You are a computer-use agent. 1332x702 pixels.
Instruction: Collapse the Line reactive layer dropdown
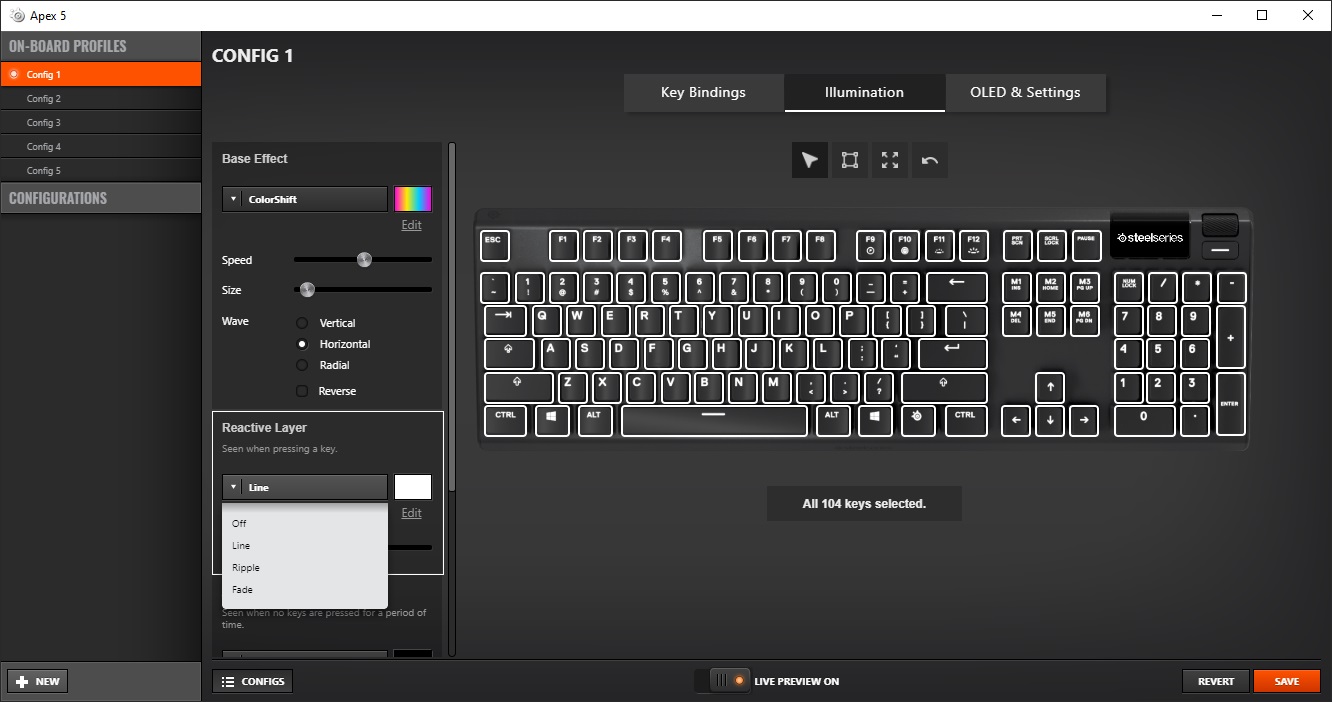point(305,487)
